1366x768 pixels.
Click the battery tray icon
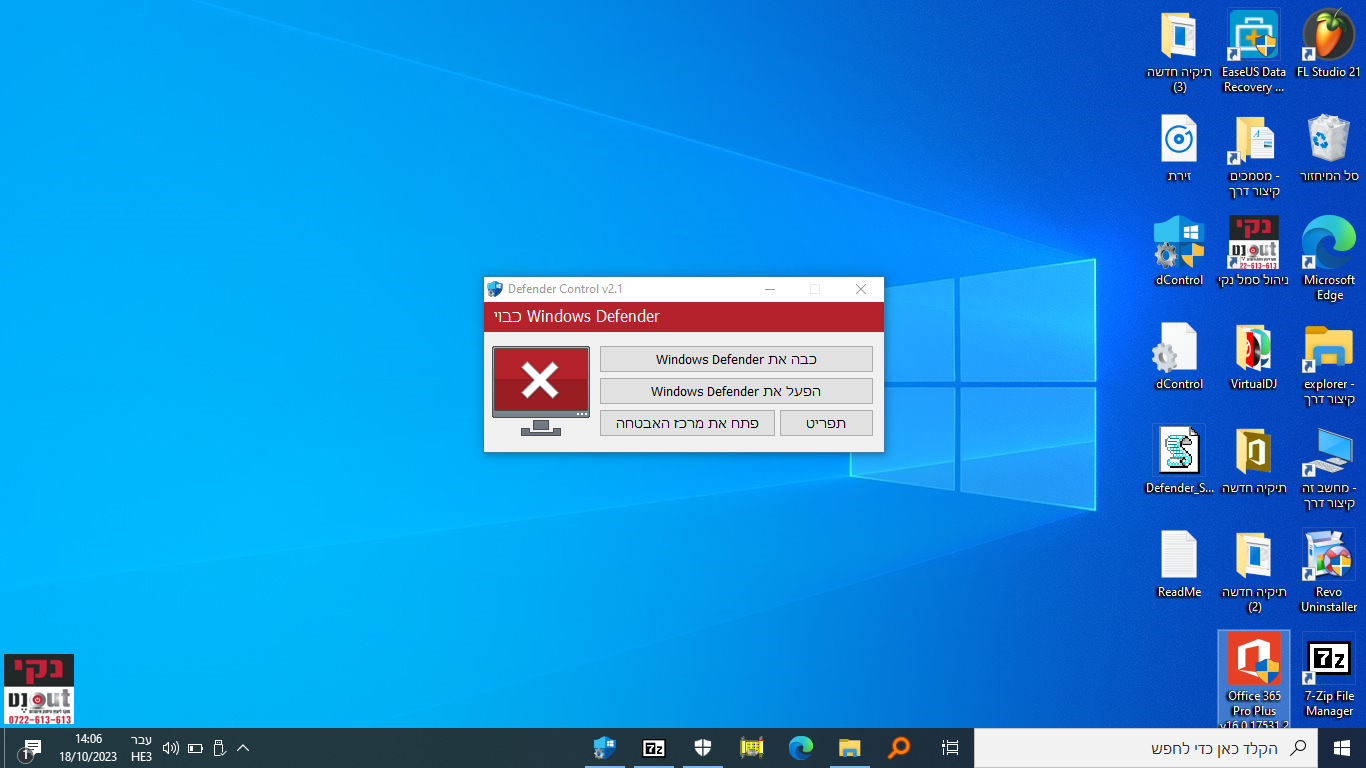195,748
